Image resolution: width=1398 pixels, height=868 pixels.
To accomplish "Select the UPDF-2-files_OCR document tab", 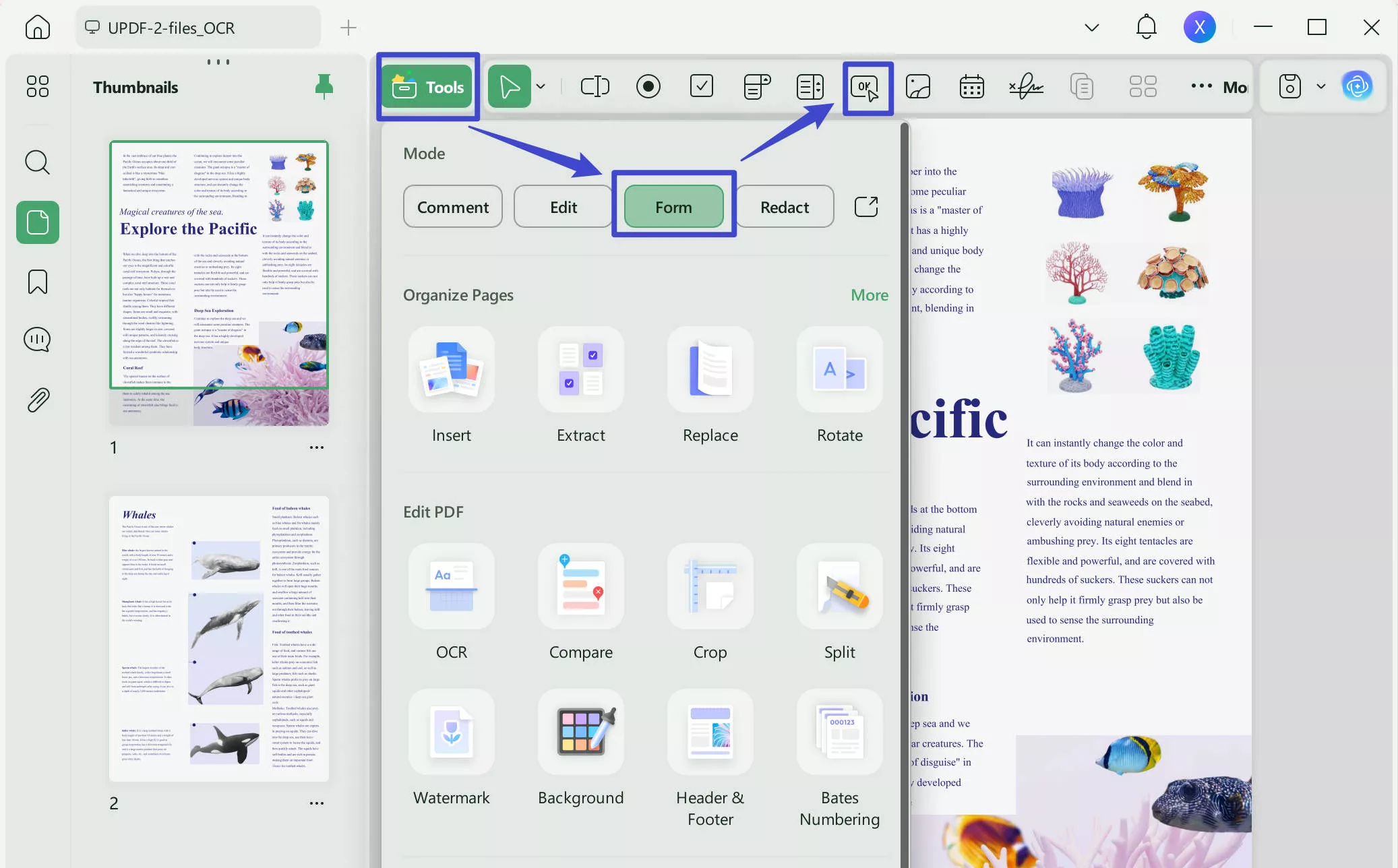I will [171, 28].
